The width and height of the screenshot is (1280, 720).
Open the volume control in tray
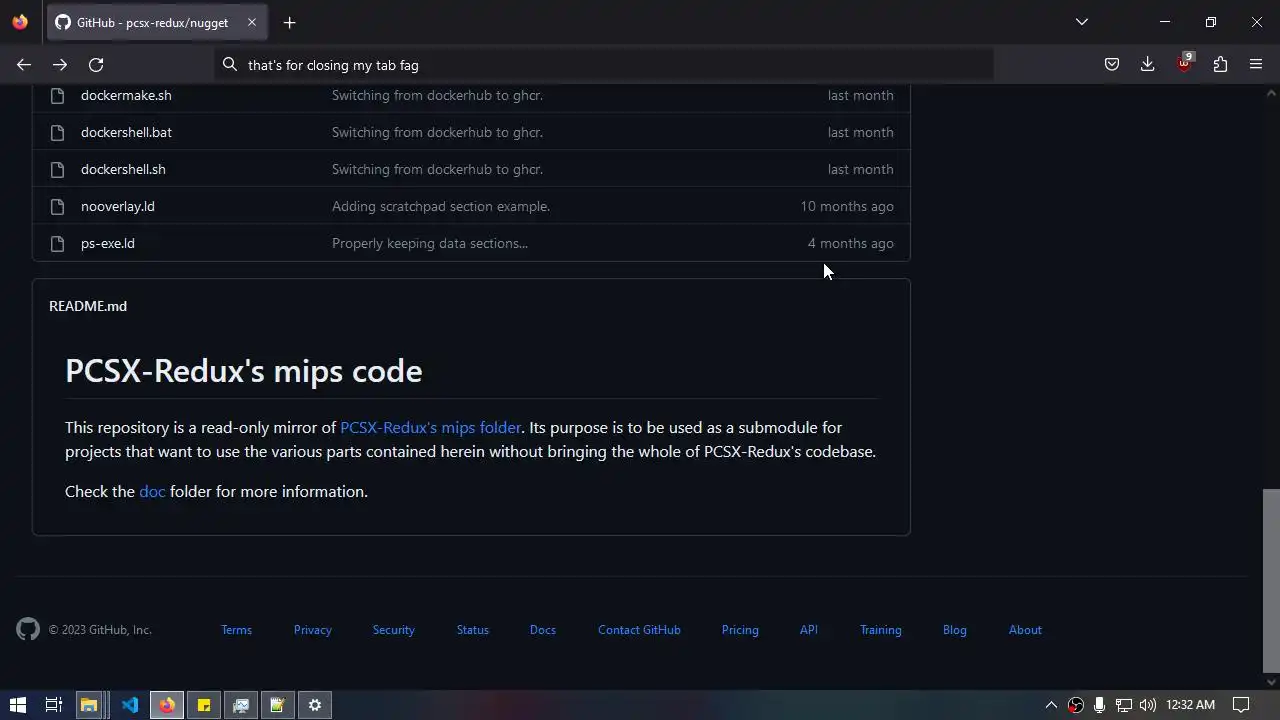tap(1147, 705)
